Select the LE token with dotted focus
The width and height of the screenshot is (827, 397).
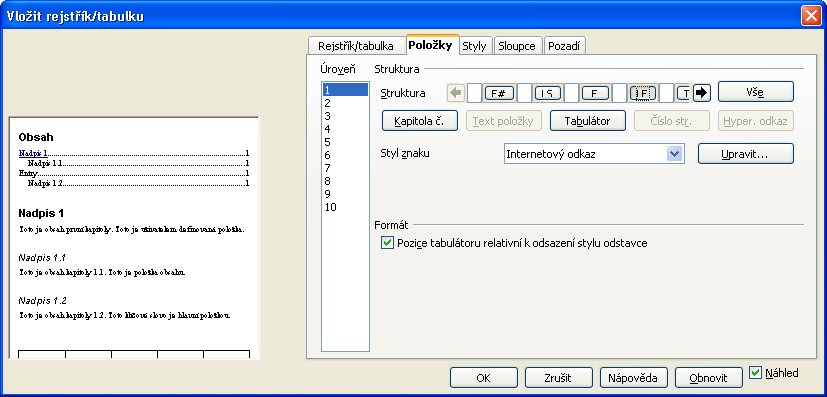click(x=643, y=93)
